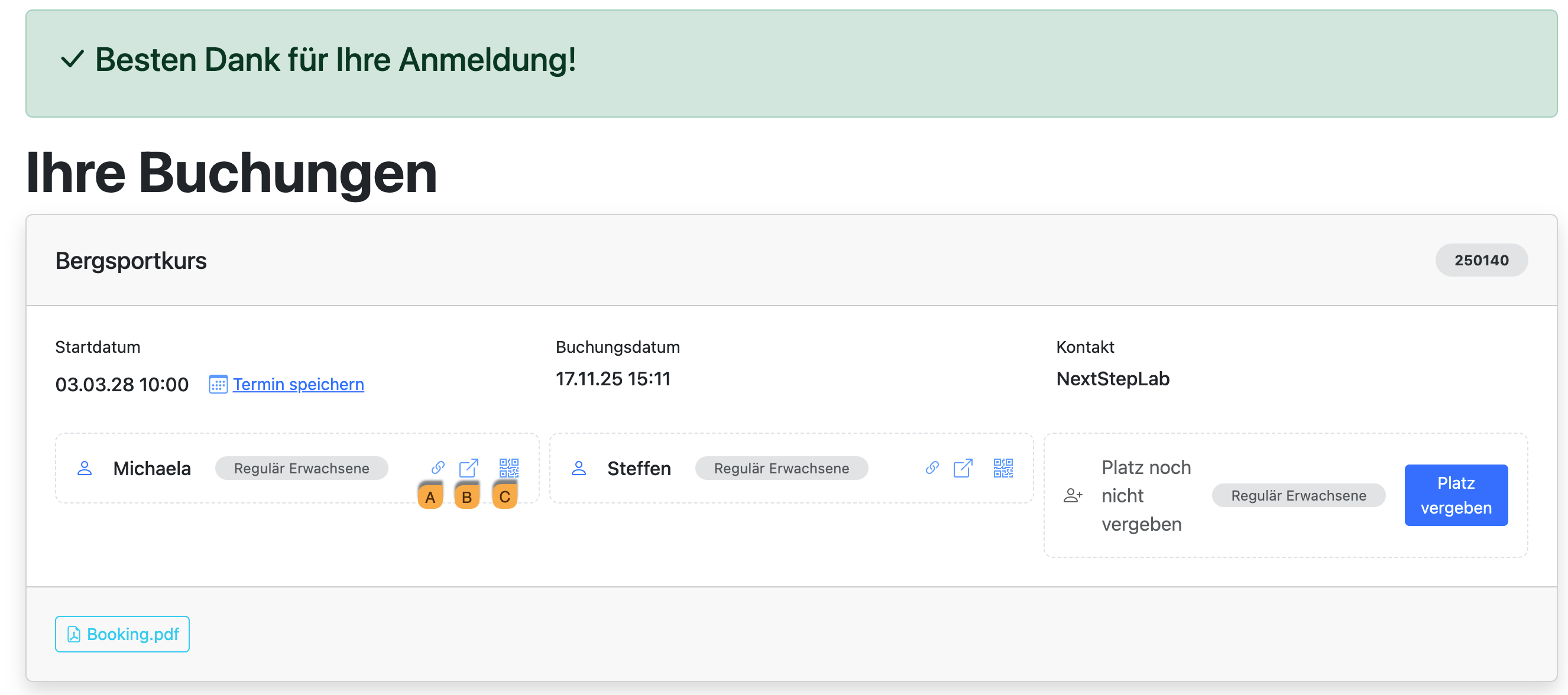This screenshot has width=1568, height=695.
Task: Click the add-person icon for unassigned seat
Action: (1073, 495)
